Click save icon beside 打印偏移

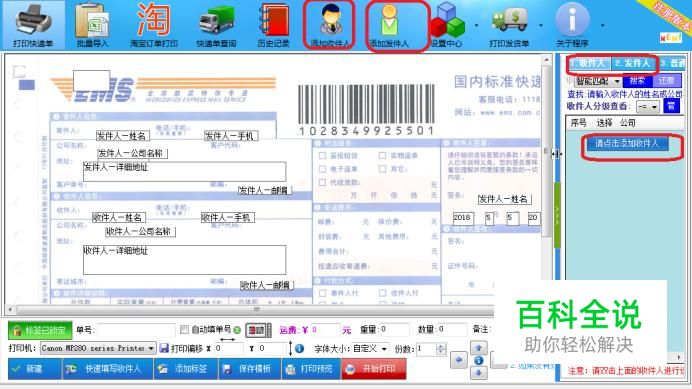click(164, 348)
